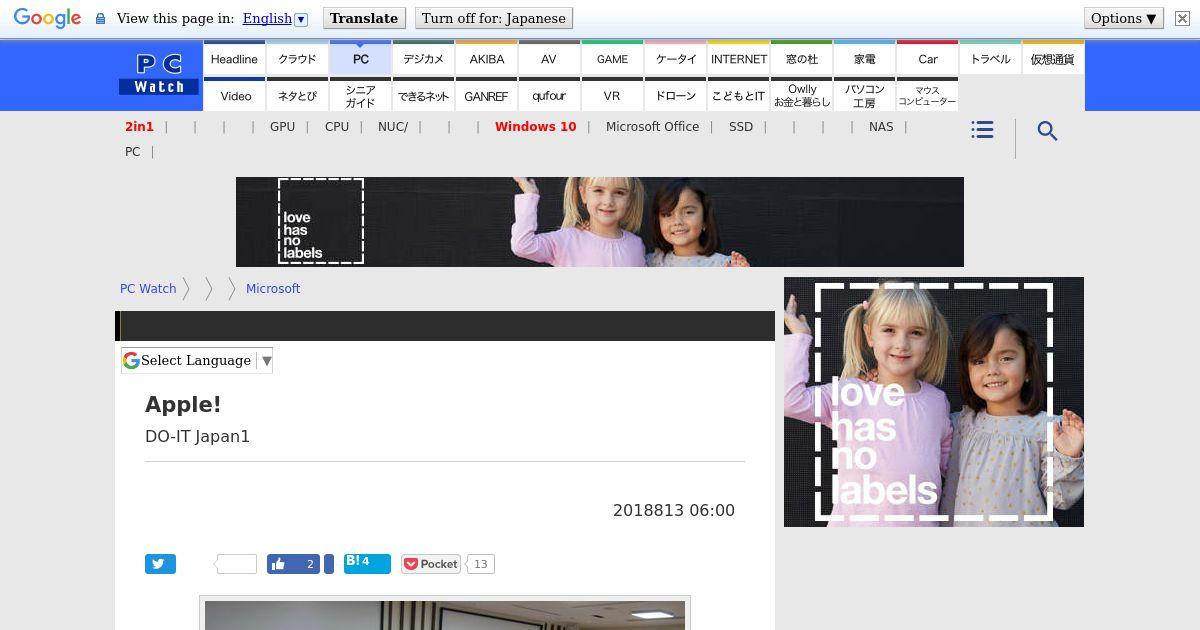Open the qufour tab

tap(549, 95)
